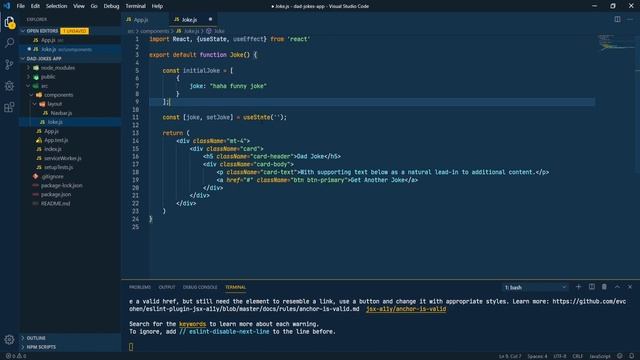Open the Manage gear at the activity bar bottom
The height and width of the screenshot is (360, 640).
pos(9,339)
